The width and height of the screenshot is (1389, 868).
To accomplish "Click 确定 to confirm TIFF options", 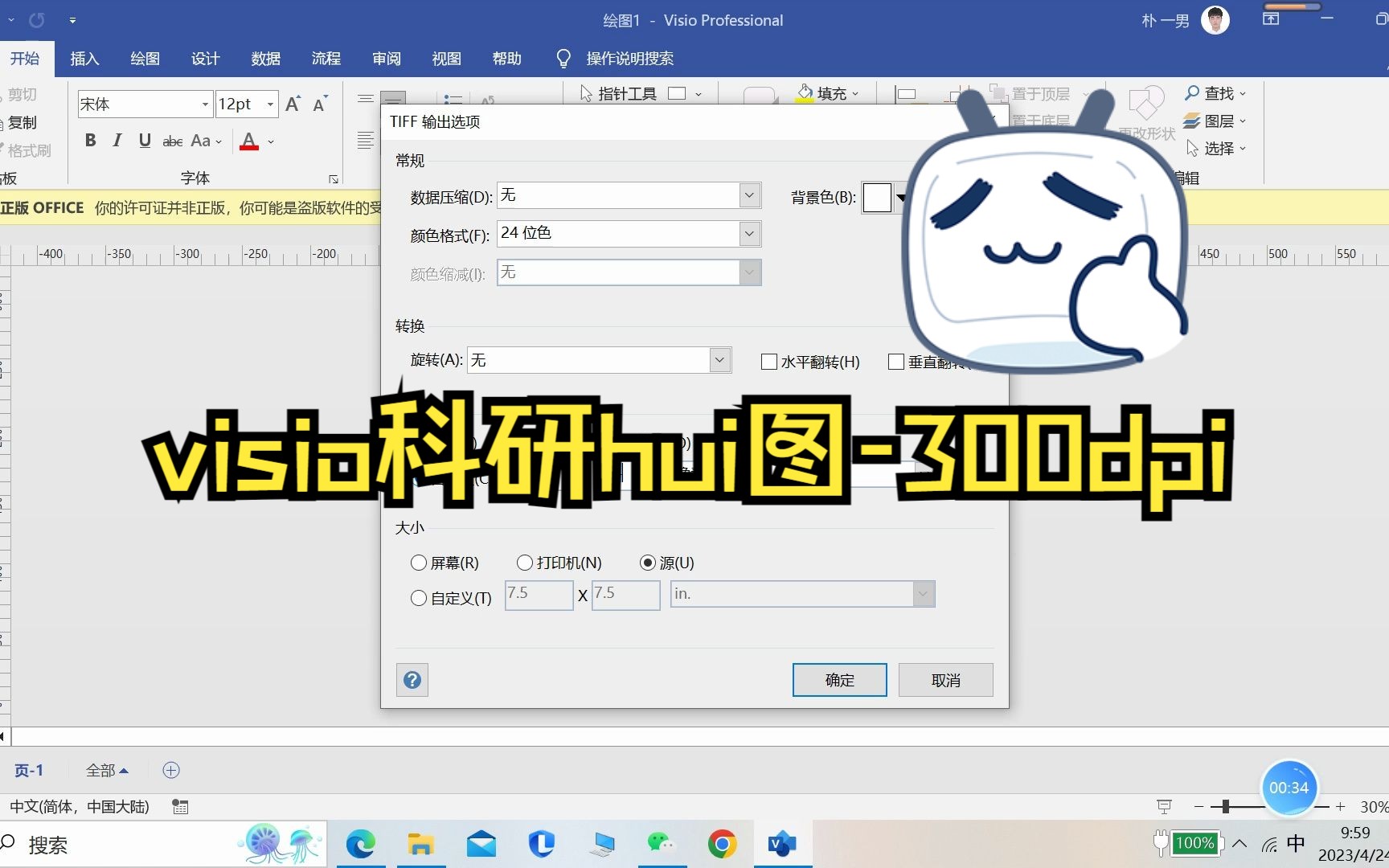I will (x=839, y=680).
